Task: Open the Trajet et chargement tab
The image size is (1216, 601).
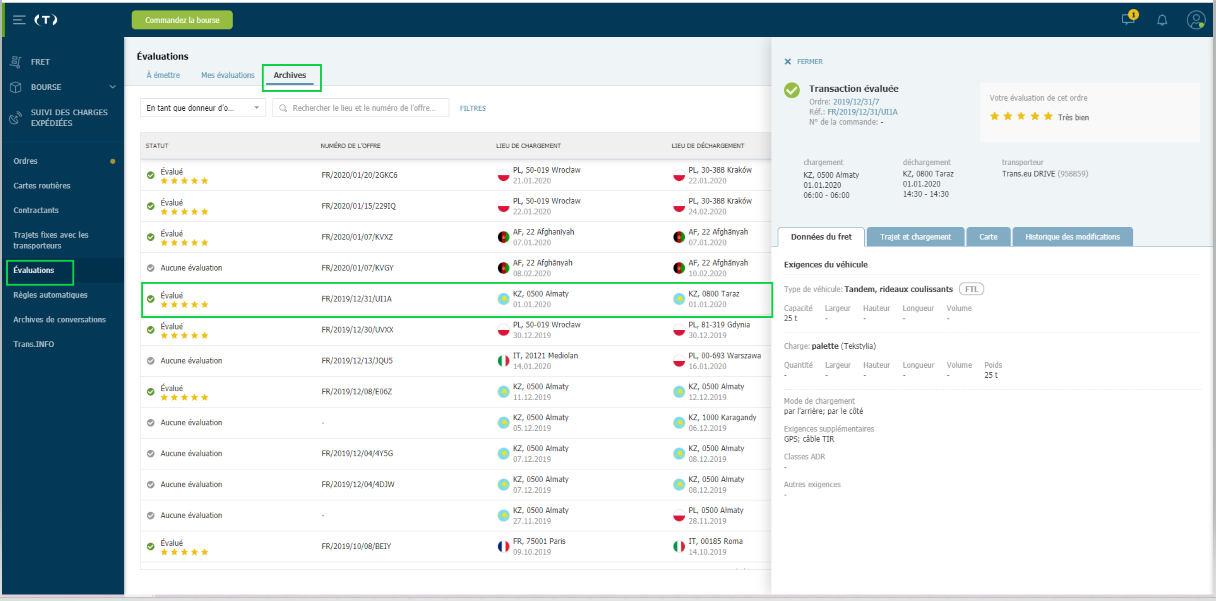Action: (916, 237)
